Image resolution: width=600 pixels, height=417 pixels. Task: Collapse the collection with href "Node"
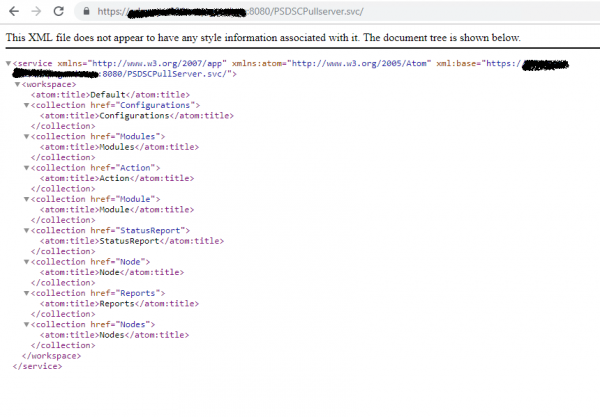point(28,261)
